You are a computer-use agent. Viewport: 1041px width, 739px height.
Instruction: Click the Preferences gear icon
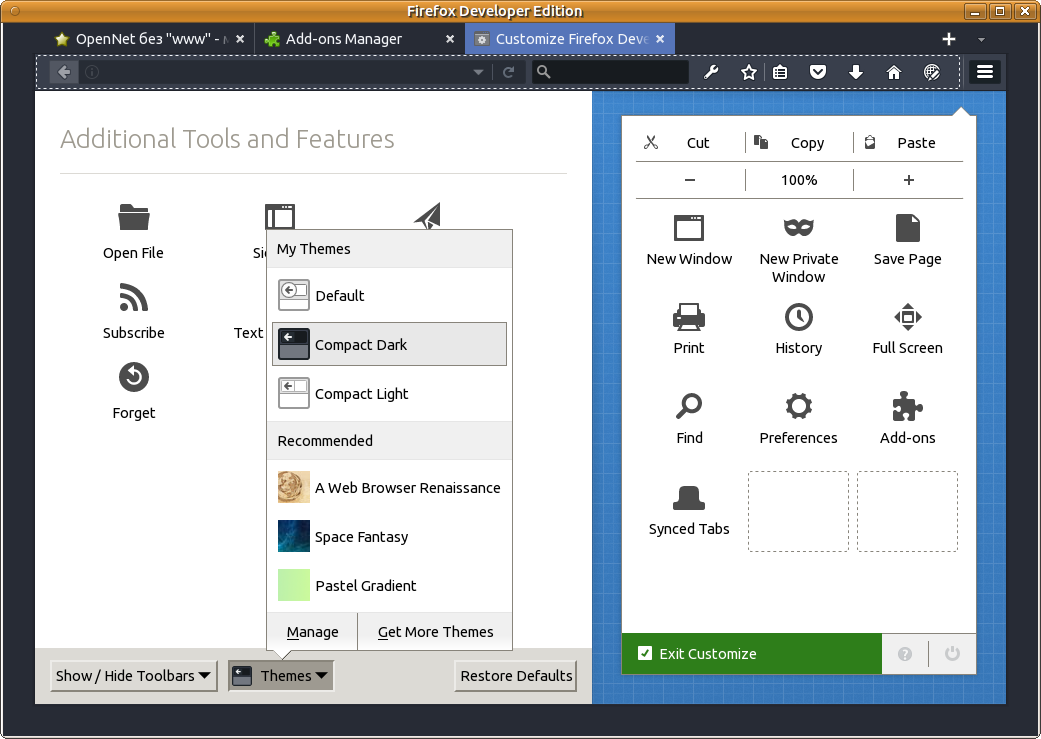coord(798,407)
